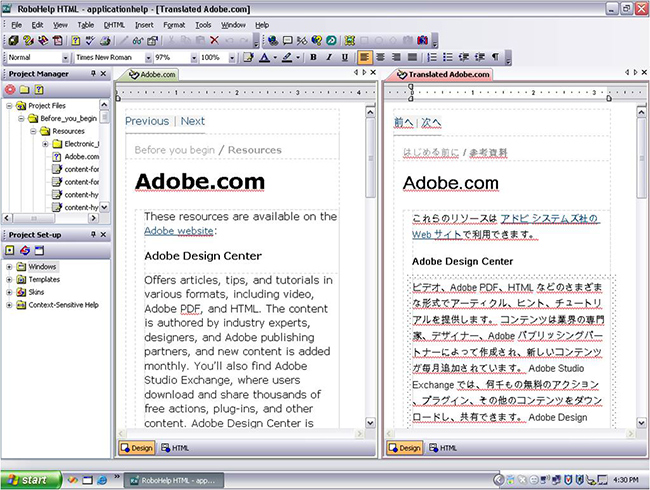Toggle Design view in right pane
The width and height of the screenshot is (650, 490).
[x=404, y=448]
